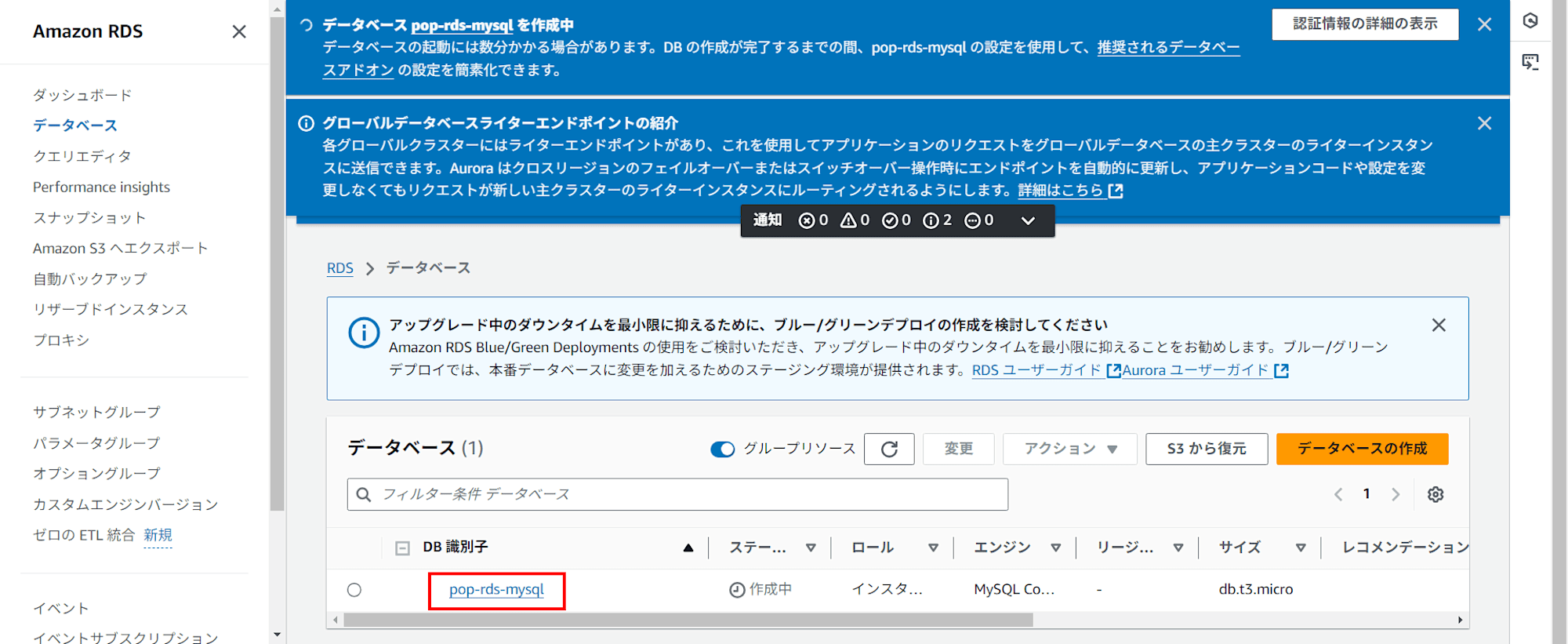Viewport: 1568px width, 644px height.
Task: Open ステータス column sort dropdown
Action: click(x=811, y=548)
